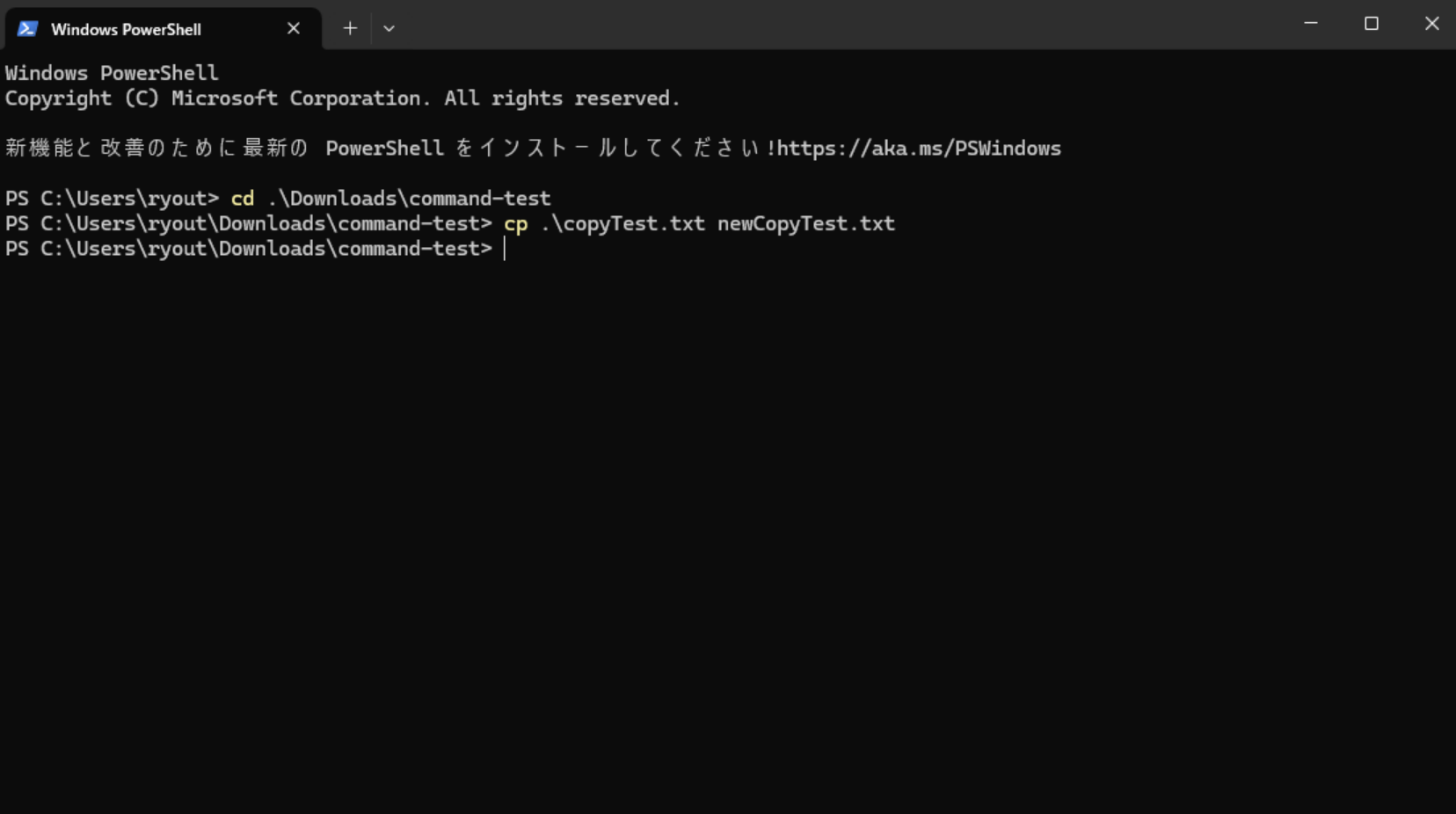Open the https://aka.ms/PSWindows link

point(919,148)
